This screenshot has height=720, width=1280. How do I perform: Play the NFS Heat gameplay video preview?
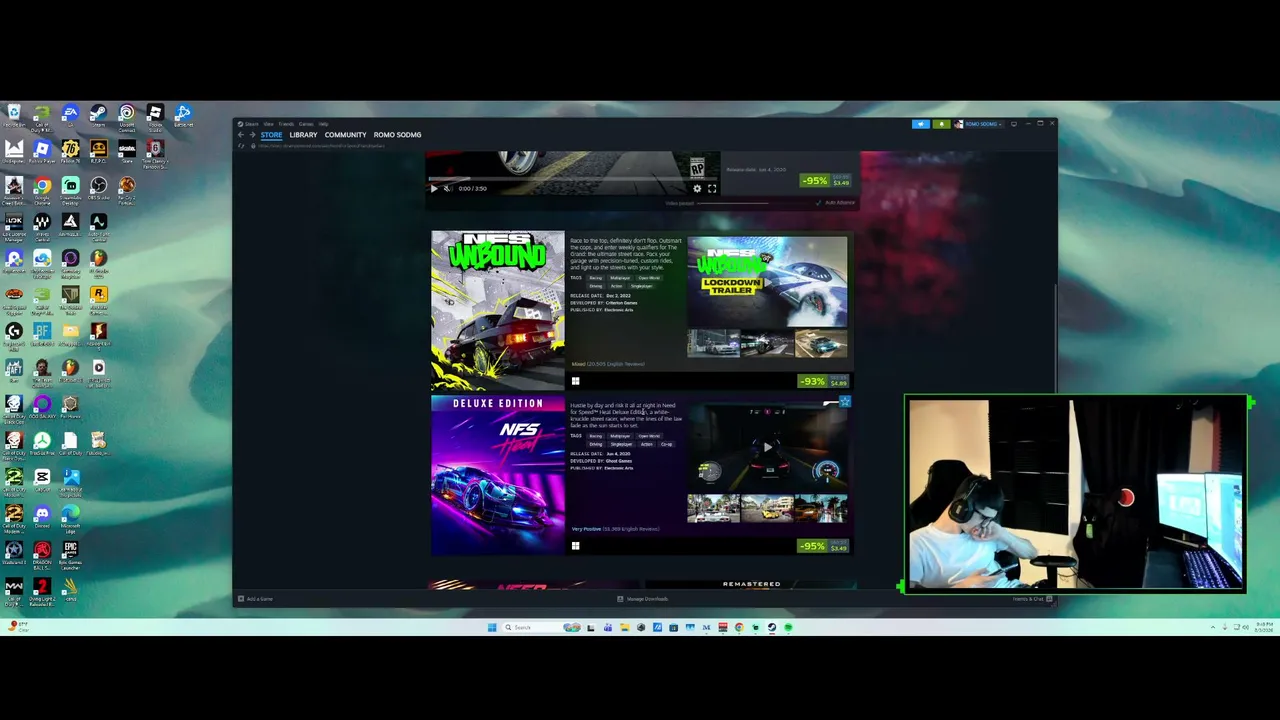(x=767, y=447)
